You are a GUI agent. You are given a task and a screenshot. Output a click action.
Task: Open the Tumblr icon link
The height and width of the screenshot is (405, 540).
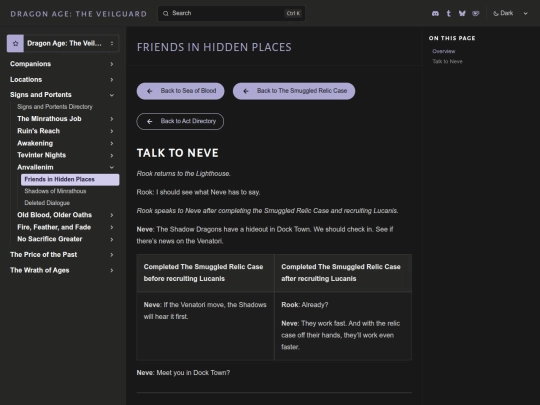449,13
